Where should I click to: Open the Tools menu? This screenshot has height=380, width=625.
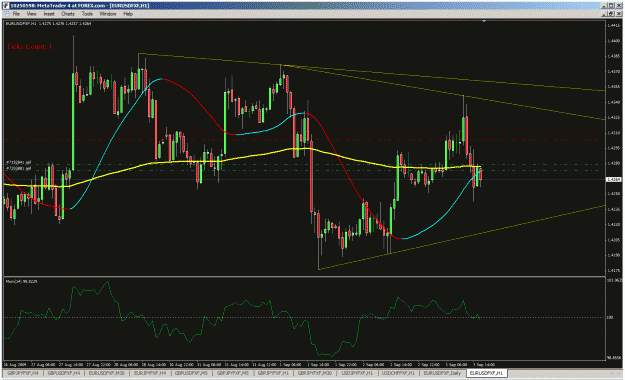(87, 14)
